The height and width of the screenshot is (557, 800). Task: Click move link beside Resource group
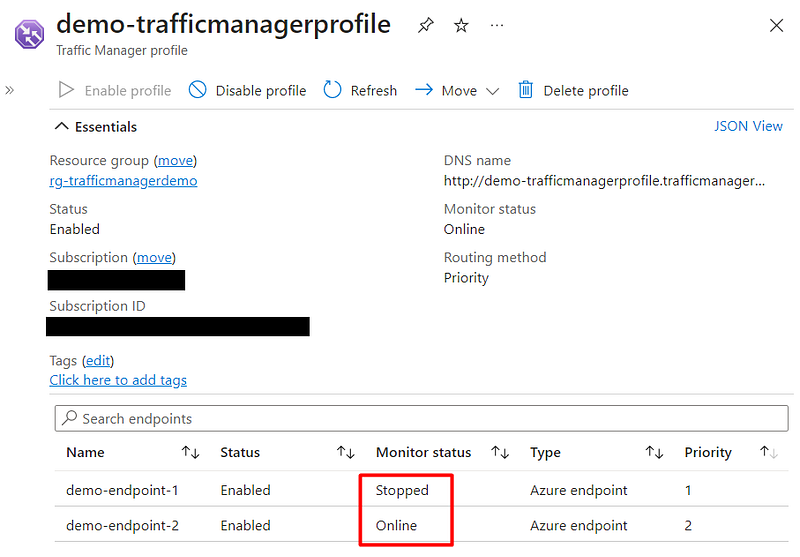click(x=175, y=161)
